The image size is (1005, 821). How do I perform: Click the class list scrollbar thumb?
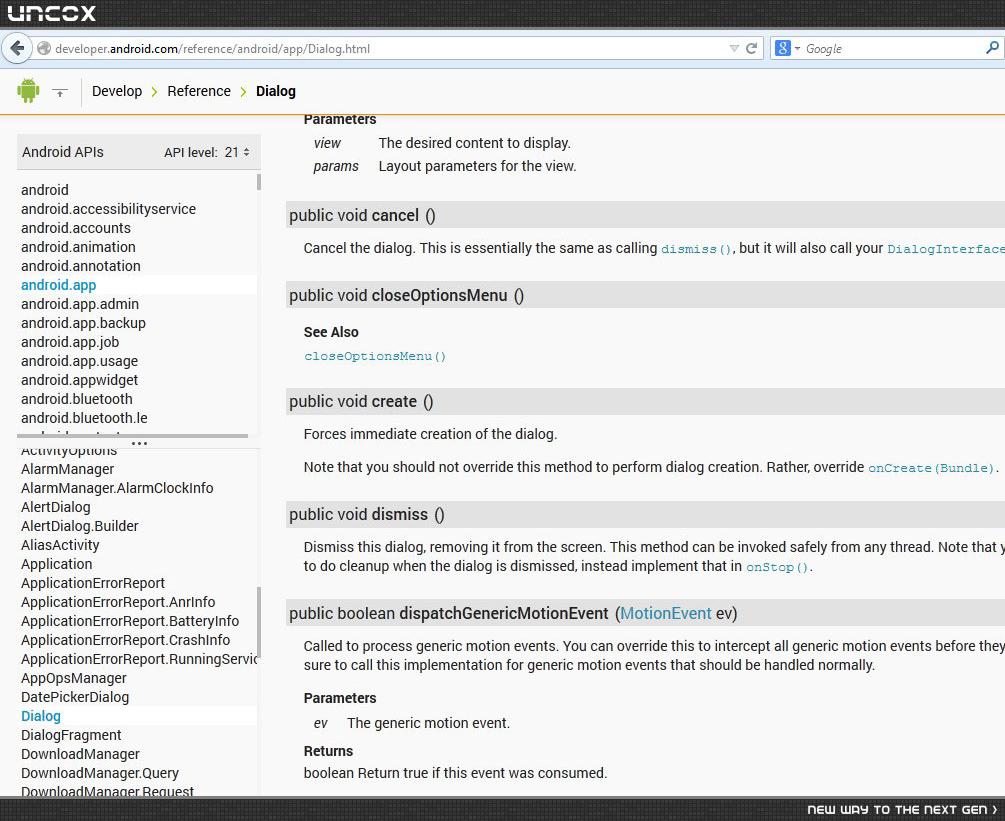coord(259,622)
